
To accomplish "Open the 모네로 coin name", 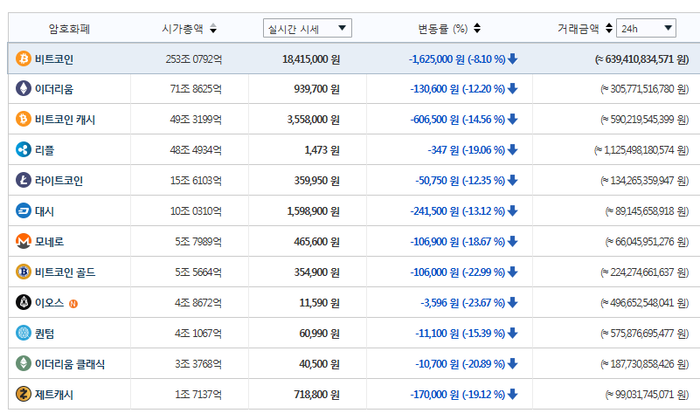I will [49, 242].
